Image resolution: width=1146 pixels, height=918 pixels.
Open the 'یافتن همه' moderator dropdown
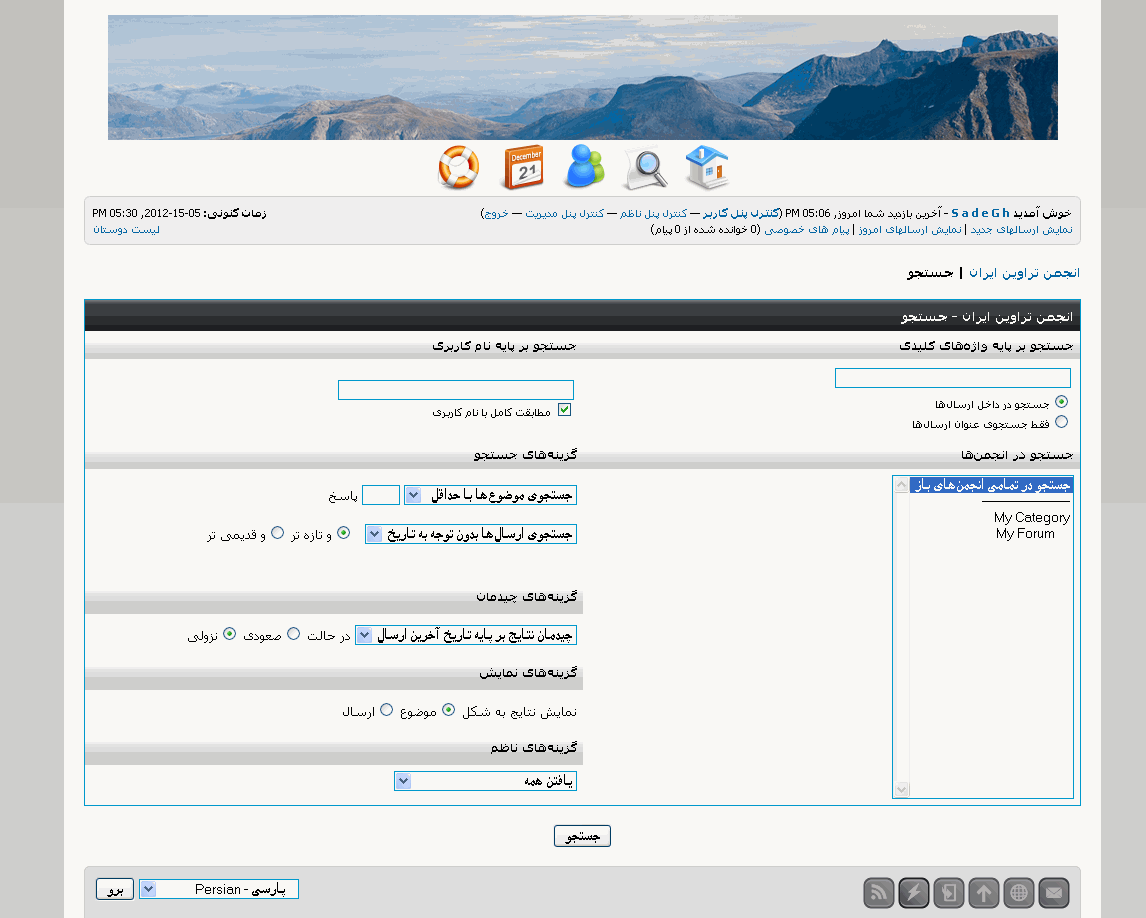tap(485, 781)
